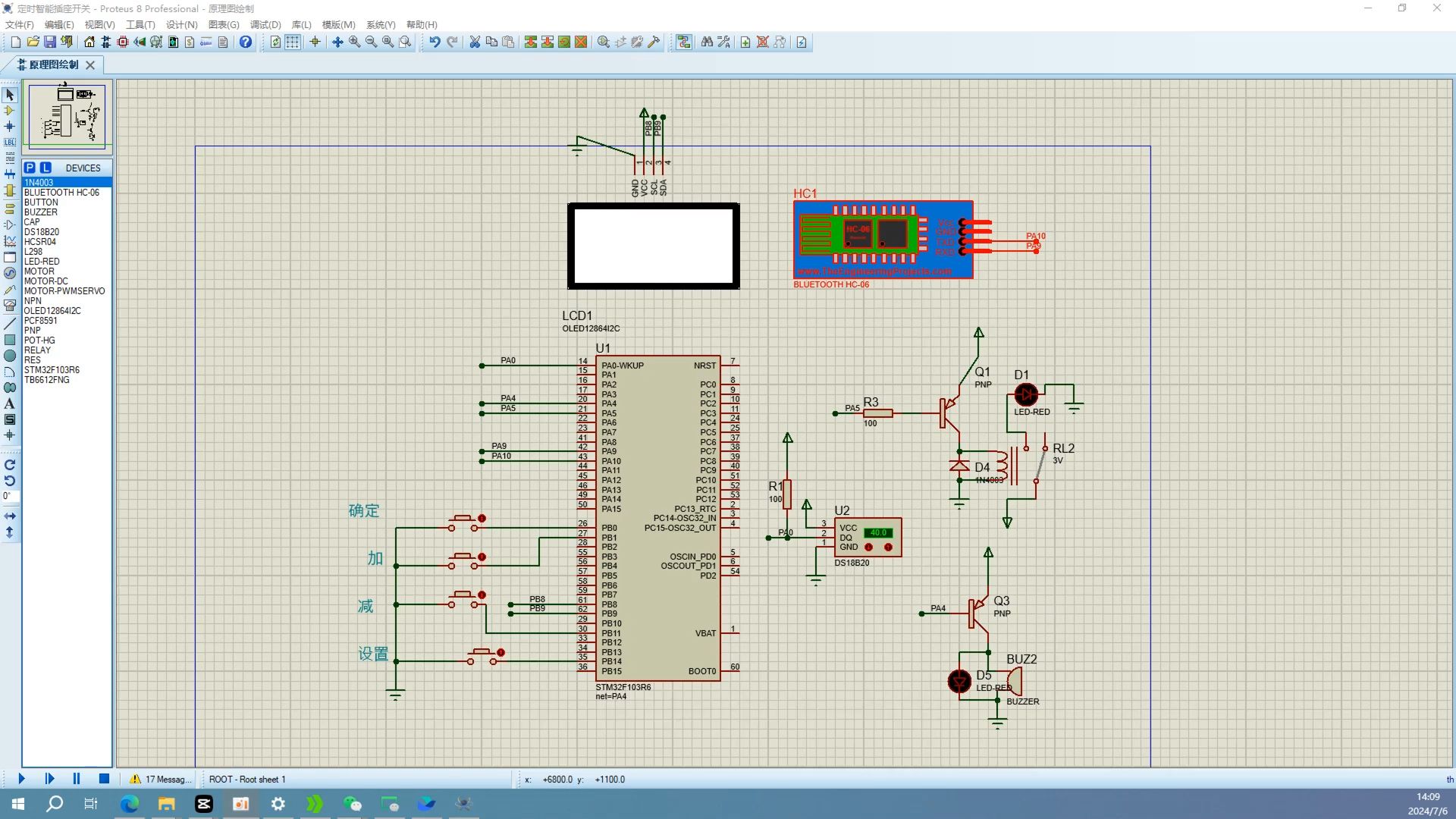Rotate the component clockwise

pos(10,465)
